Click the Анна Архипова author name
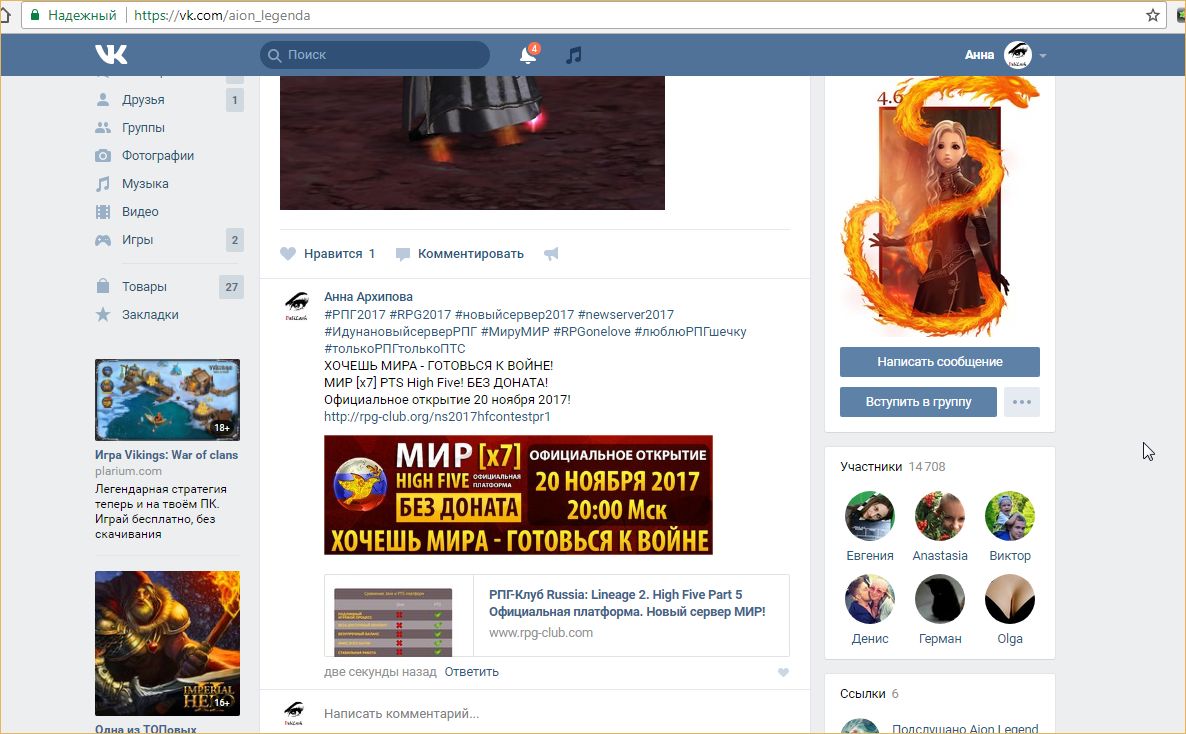 click(368, 297)
